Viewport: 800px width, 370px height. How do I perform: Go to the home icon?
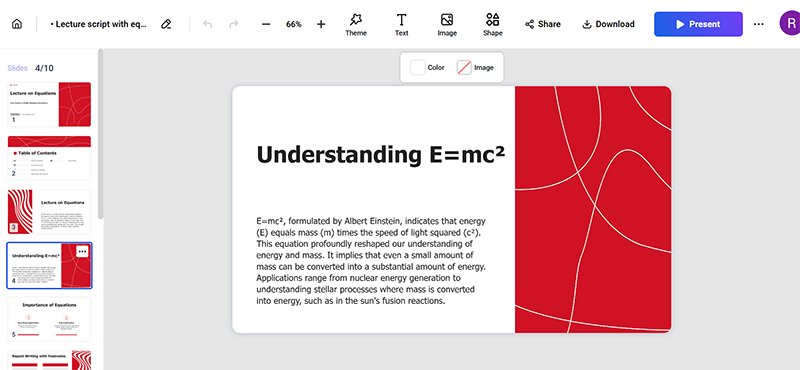(x=17, y=24)
